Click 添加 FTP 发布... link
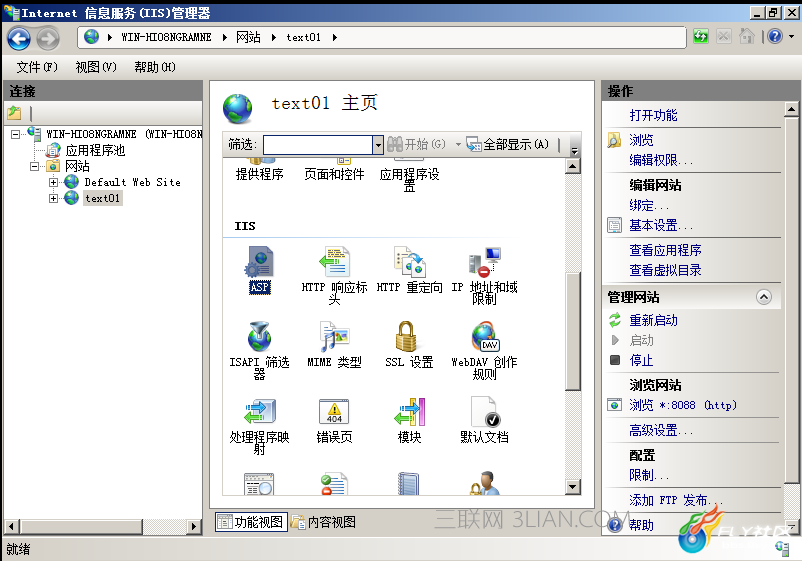Viewport: 802px width, 561px height. pos(676,500)
